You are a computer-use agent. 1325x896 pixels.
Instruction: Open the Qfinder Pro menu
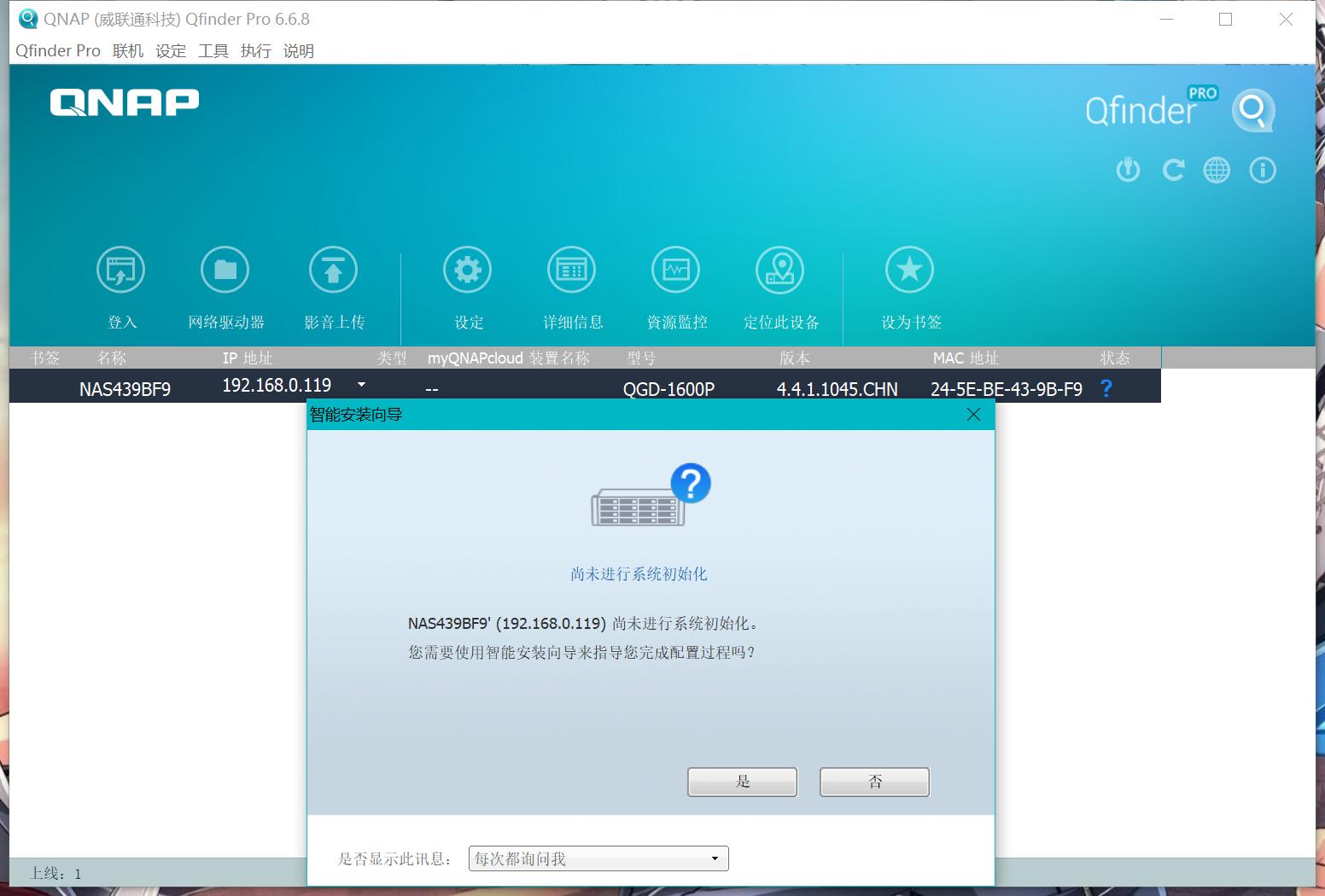[56, 50]
